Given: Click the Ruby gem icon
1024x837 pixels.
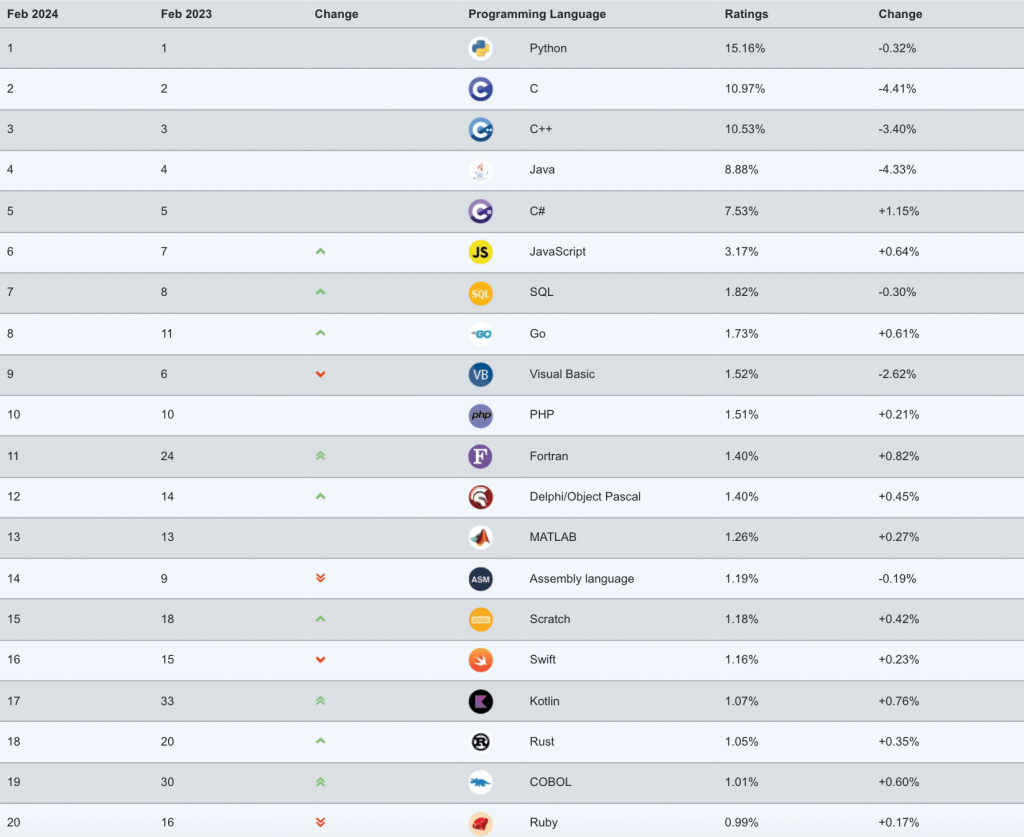Looking at the screenshot, I should tap(480, 823).
